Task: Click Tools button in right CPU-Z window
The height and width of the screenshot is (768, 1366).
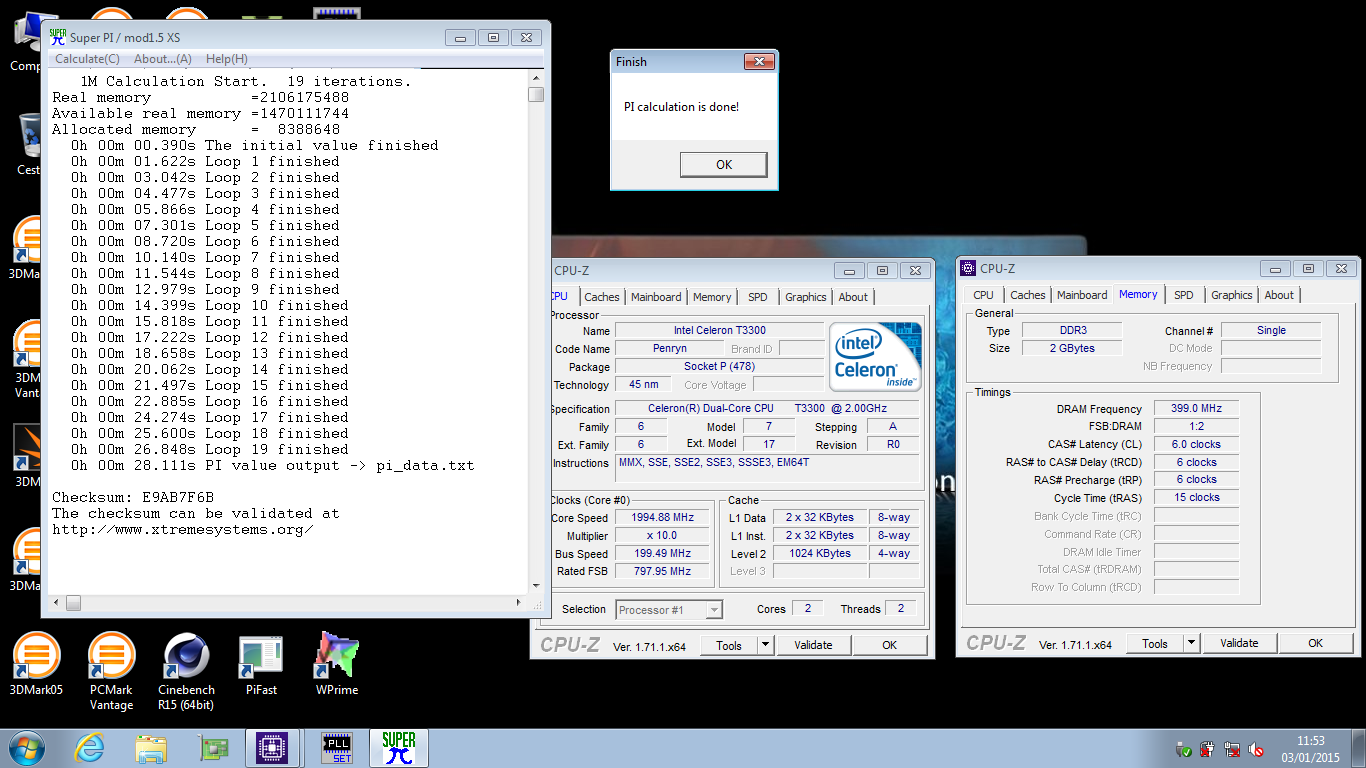Action: 1155,644
